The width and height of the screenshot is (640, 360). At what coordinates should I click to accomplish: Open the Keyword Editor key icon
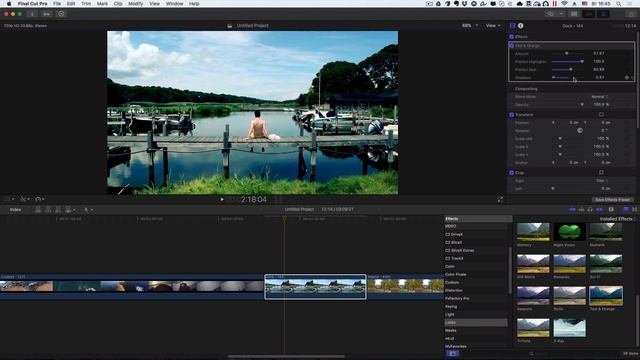click(x=47, y=14)
